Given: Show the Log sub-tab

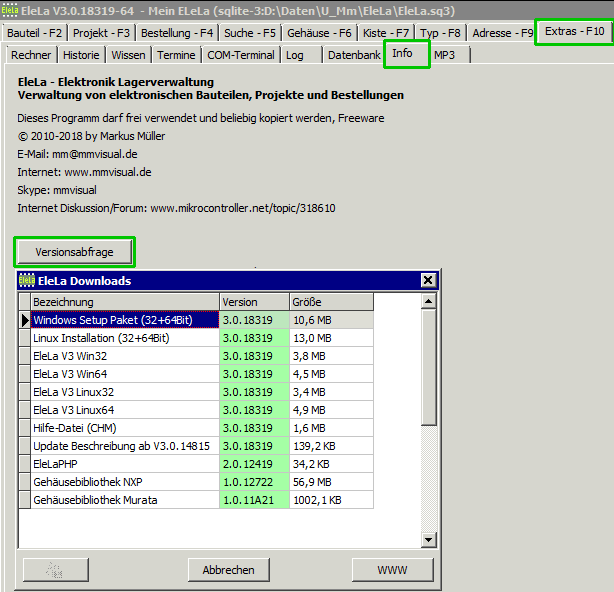Looking at the screenshot, I should click(301, 55).
